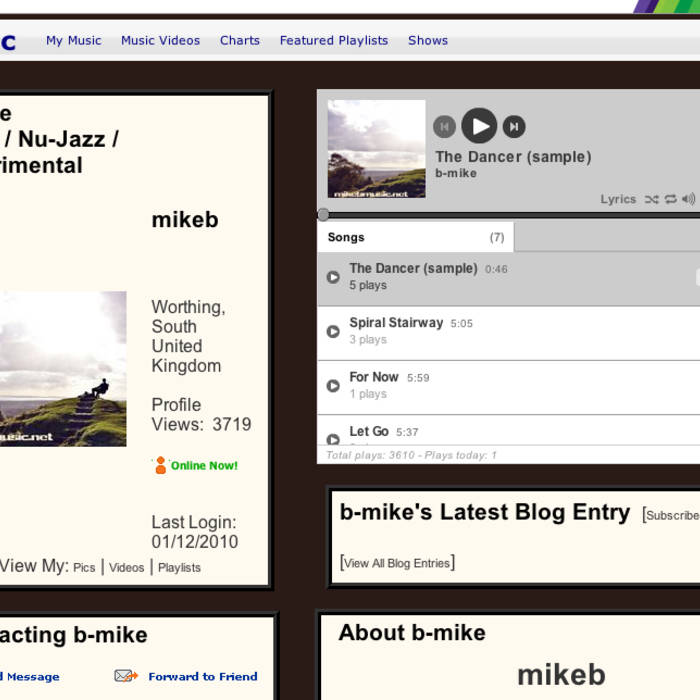700x700 pixels.
Task: Click the album art thumbnail in the player
Action: point(376,149)
